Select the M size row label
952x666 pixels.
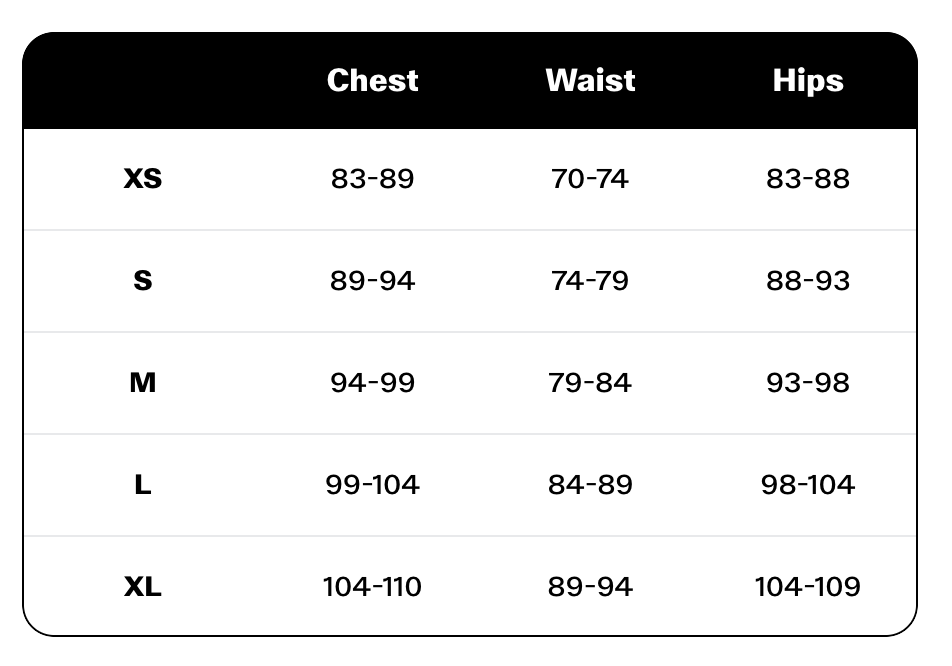[x=143, y=383]
